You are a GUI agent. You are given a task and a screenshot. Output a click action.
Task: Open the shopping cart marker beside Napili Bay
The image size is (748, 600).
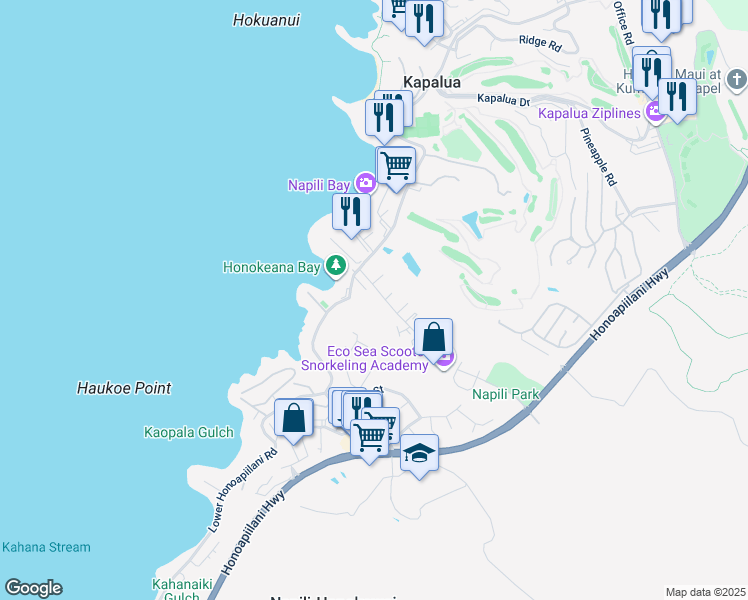click(396, 168)
